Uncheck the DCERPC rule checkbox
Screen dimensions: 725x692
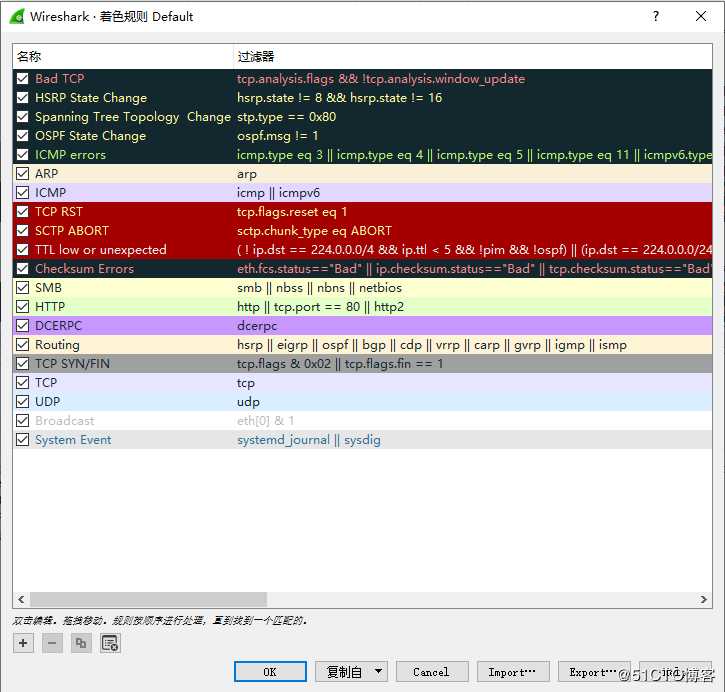(x=23, y=325)
